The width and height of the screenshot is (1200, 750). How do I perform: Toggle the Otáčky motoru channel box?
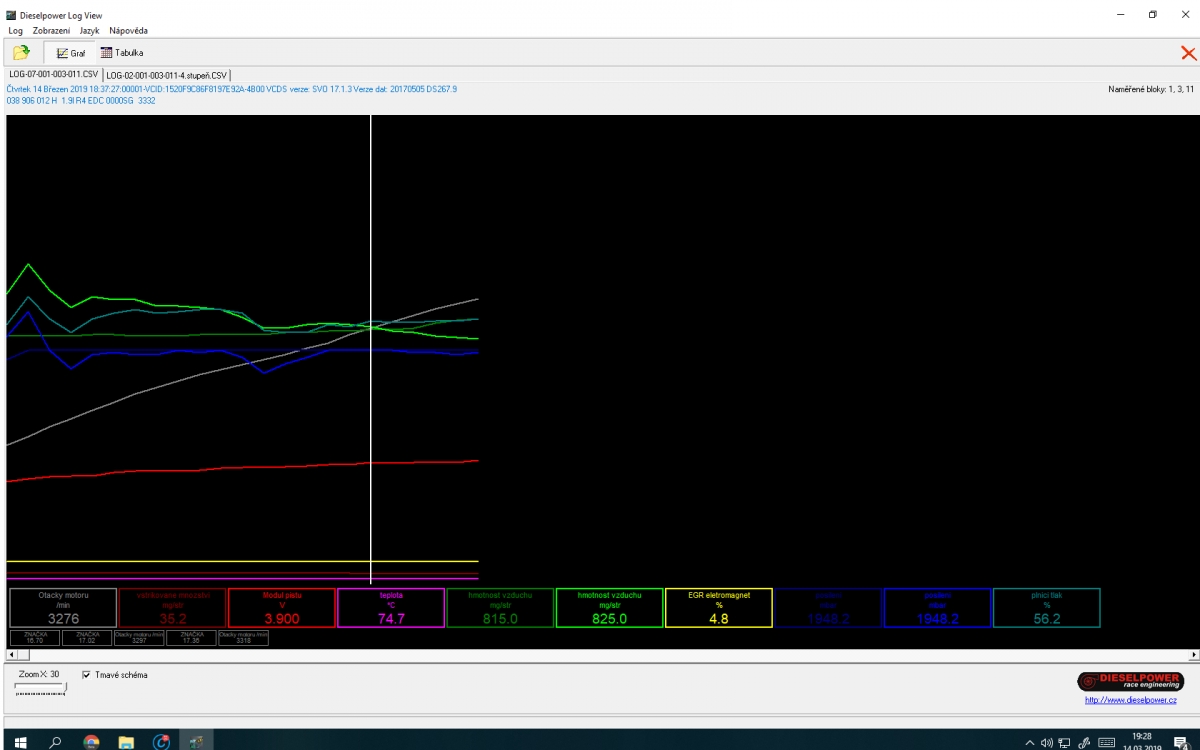[x=63, y=608]
